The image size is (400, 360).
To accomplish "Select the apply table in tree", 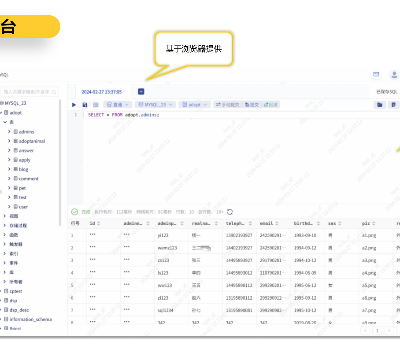I will pyautogui.click(x=24, y=160).
